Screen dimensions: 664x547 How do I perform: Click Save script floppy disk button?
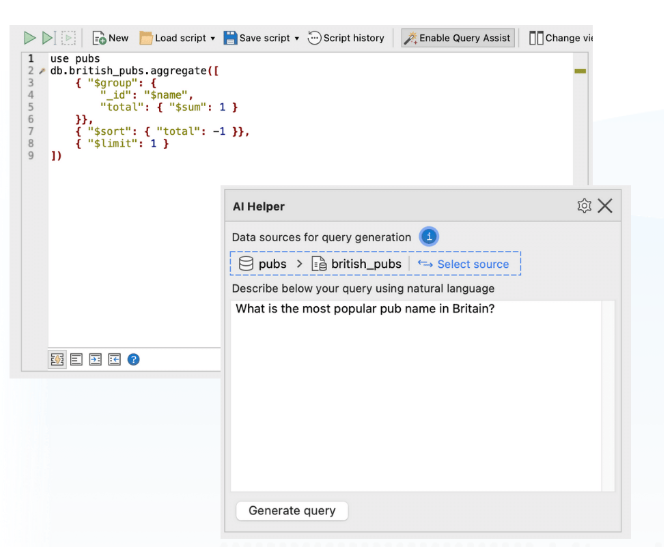257,38
